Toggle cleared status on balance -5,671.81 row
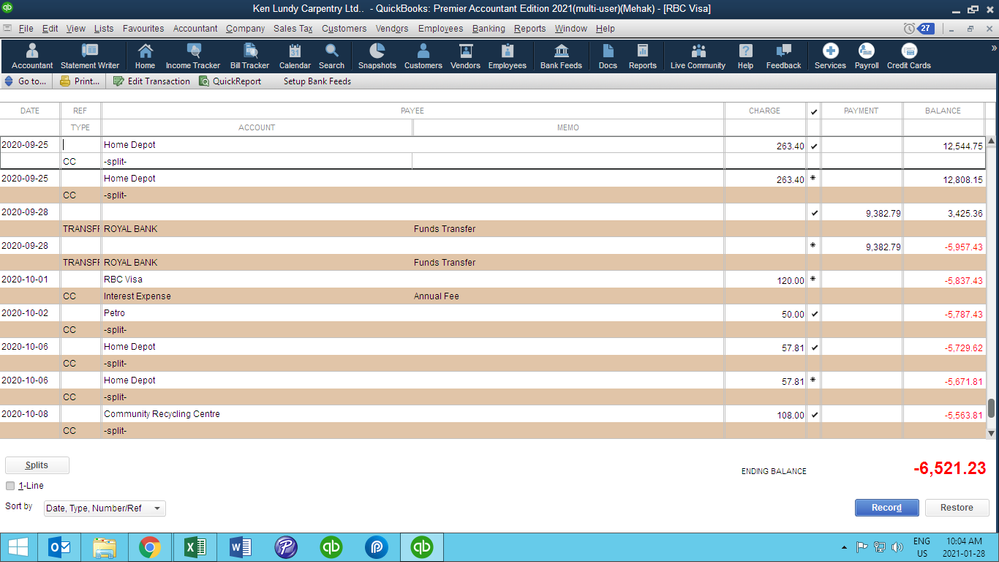The image size is (999, 562). point(814,380)
